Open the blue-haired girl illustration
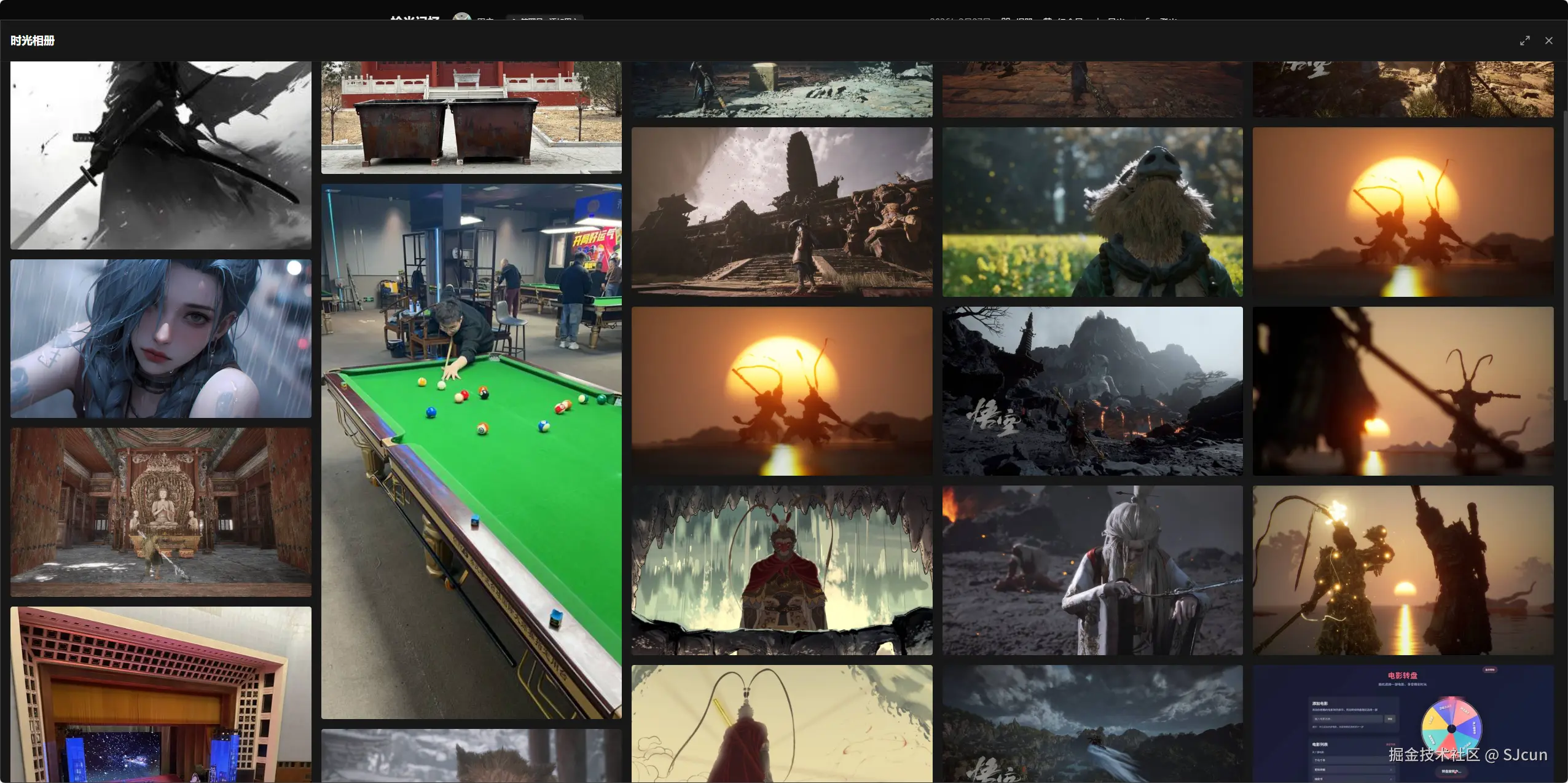This screenshot has height=783, width=1568. tap(160, 338)
